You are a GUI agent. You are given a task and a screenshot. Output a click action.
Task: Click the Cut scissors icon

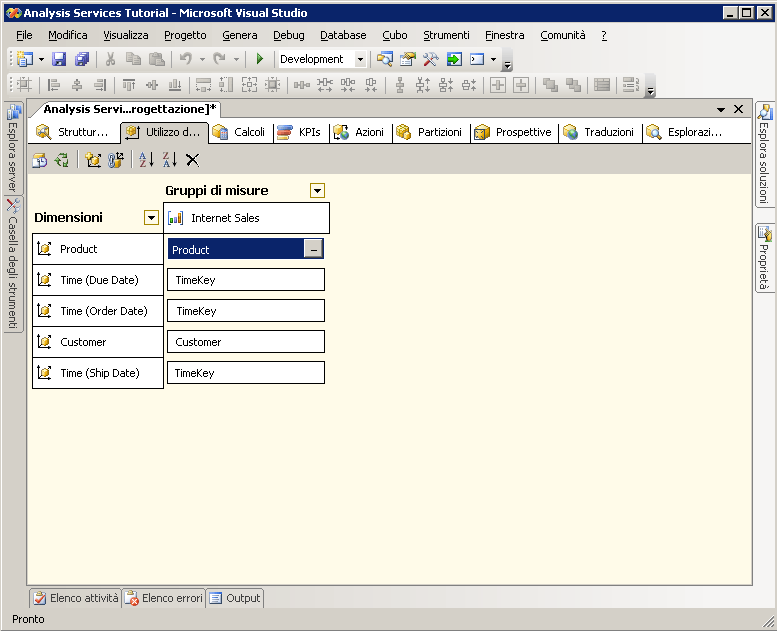[110, 59]
